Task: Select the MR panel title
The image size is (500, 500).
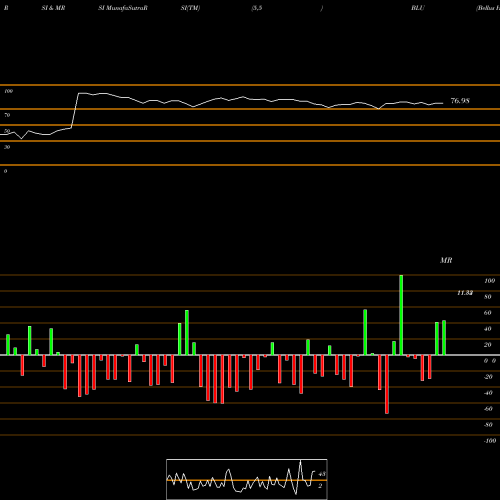Action: (x=446, y=260)
